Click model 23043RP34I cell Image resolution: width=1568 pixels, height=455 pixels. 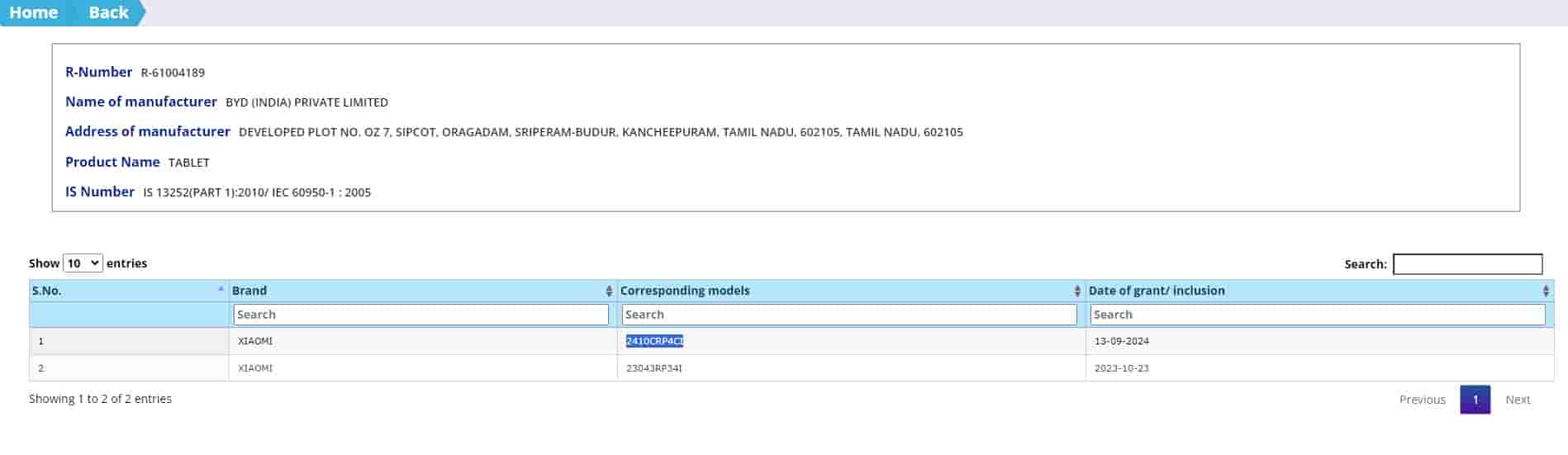pyautogui.click(x=654, y=368)
